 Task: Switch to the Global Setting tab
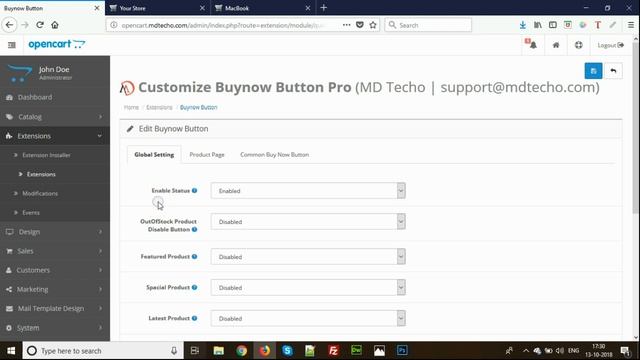(154, 155)
